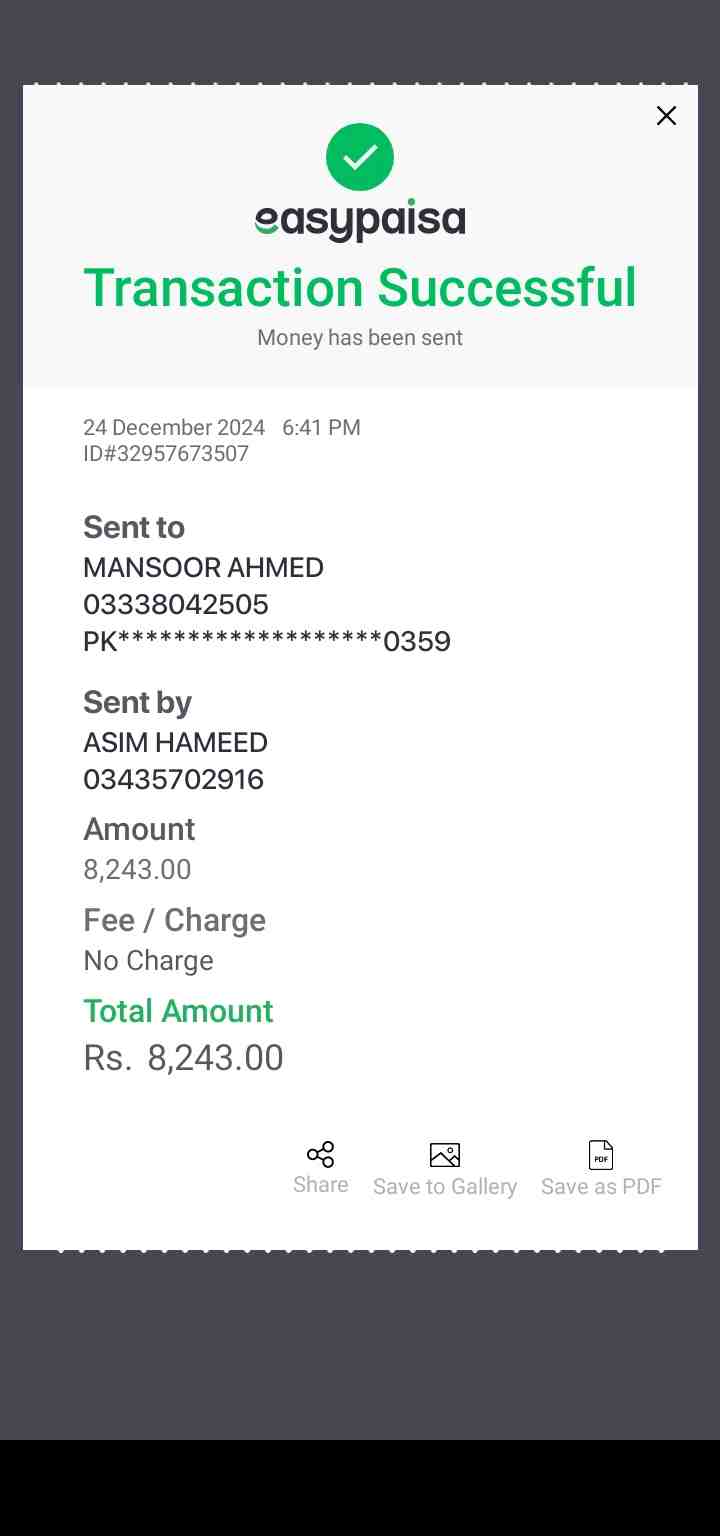Viewport: 720px width, 1536px height.
Task: Tap sender phone number 03435702916
Action: [174, 779]
